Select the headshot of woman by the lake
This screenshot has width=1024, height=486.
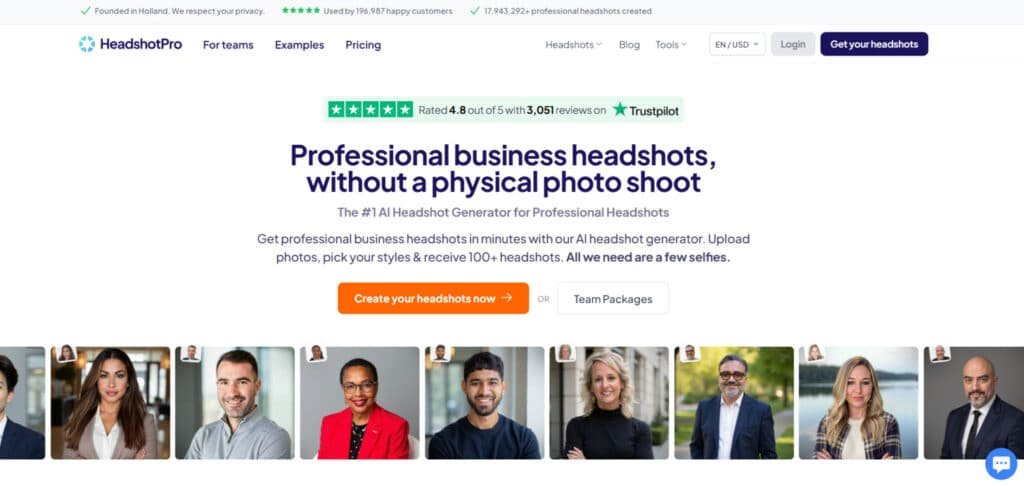(858, 403)
